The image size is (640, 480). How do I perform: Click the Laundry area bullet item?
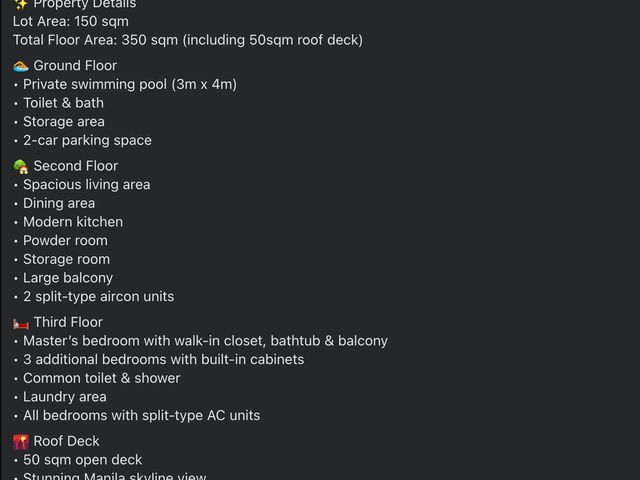64,397
